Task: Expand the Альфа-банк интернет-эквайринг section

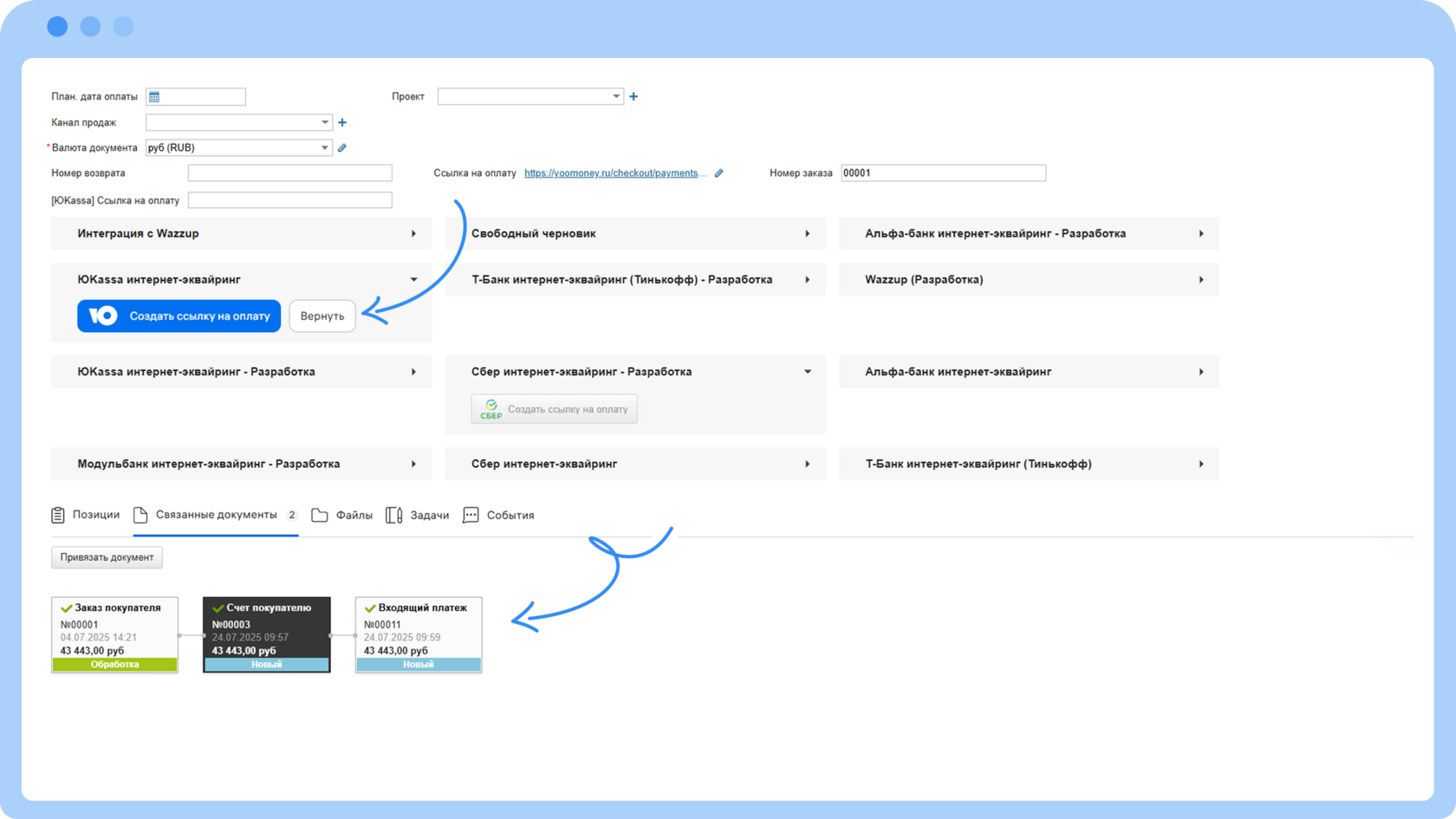Action: [1029, 372]
